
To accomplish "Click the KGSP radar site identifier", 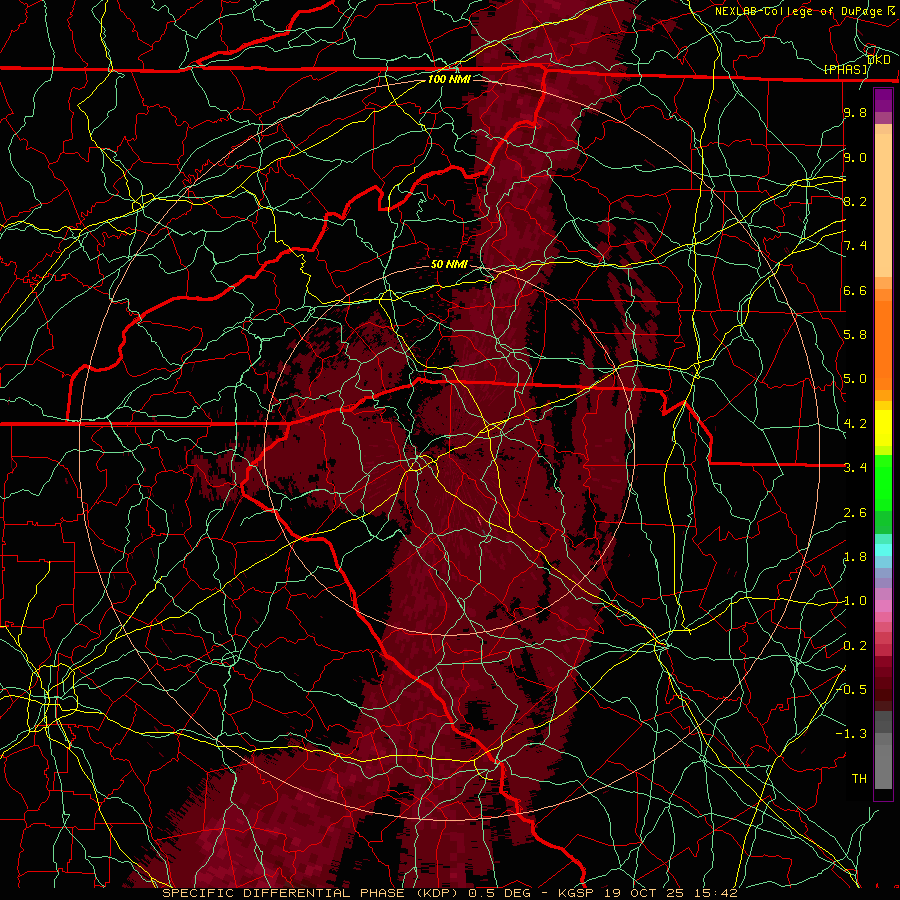I will [x=574, y=893].
